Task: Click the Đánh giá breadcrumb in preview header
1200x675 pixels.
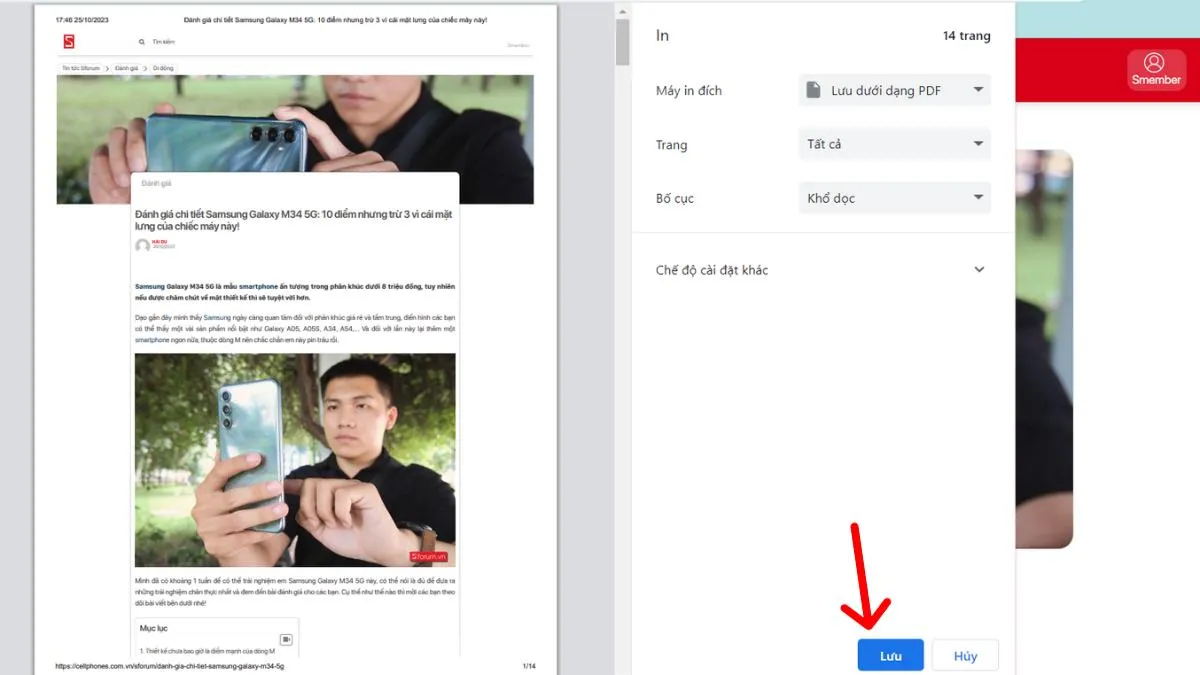Action: tap(126, 68)
